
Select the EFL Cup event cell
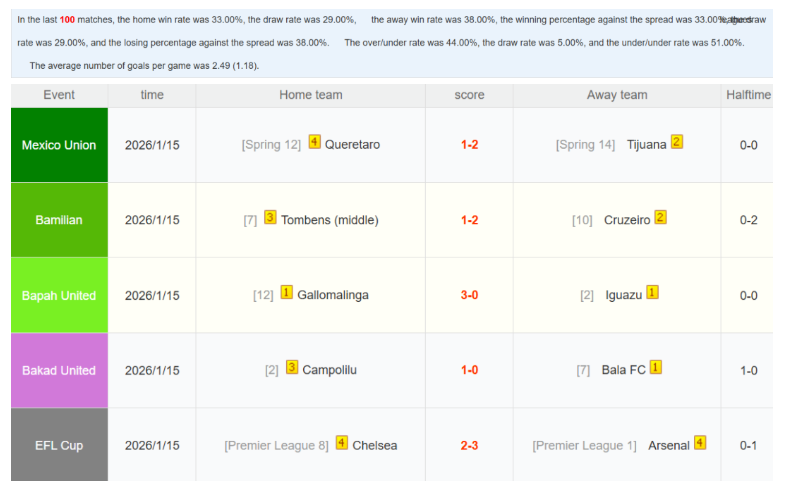click(x=59, y=445)
